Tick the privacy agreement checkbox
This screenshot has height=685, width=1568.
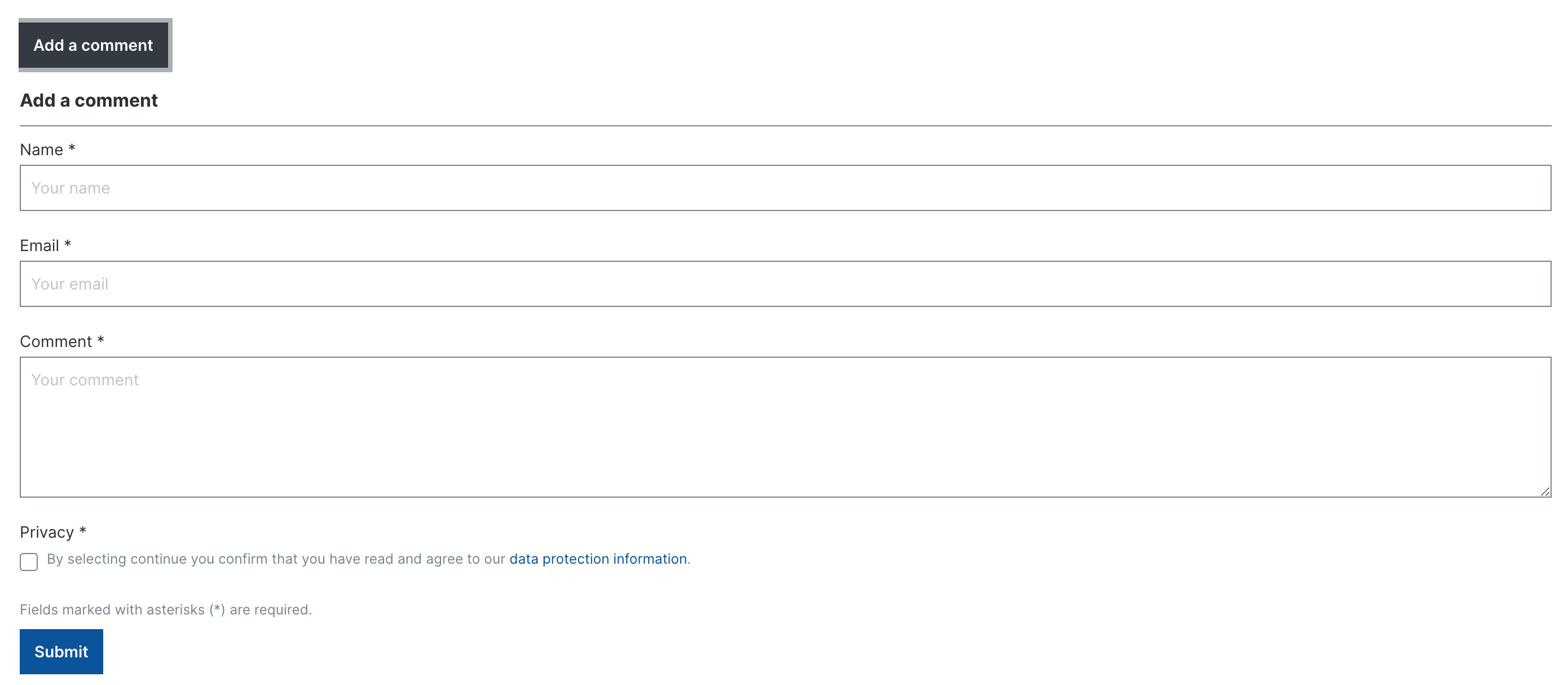[x=29, y=561]
